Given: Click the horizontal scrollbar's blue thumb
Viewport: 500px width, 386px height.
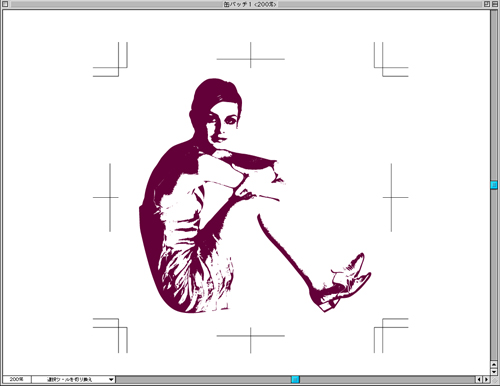Looking at the screenshot, I should tap(295, 379).
